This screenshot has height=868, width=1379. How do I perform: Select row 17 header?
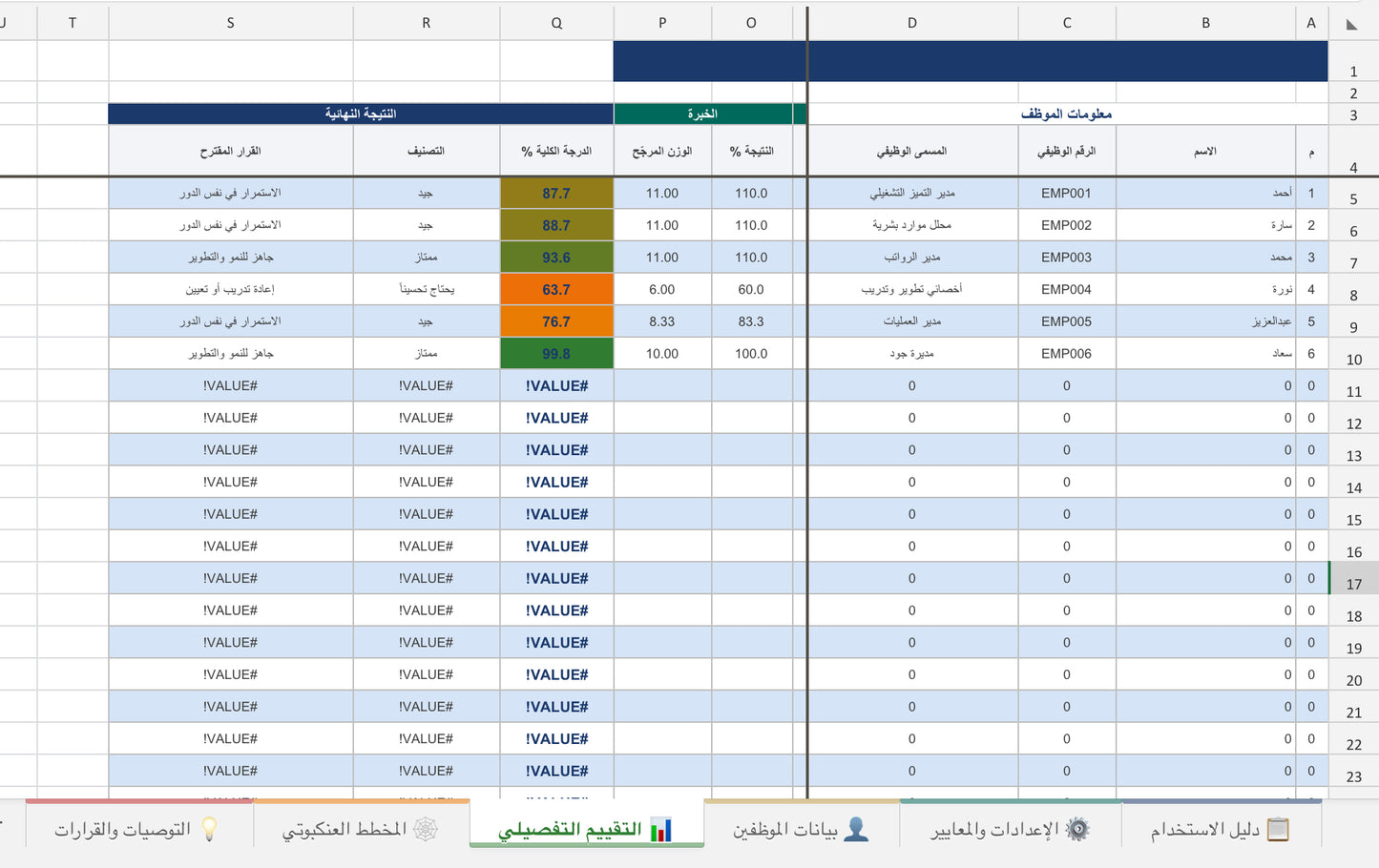tap(1353, 579)
